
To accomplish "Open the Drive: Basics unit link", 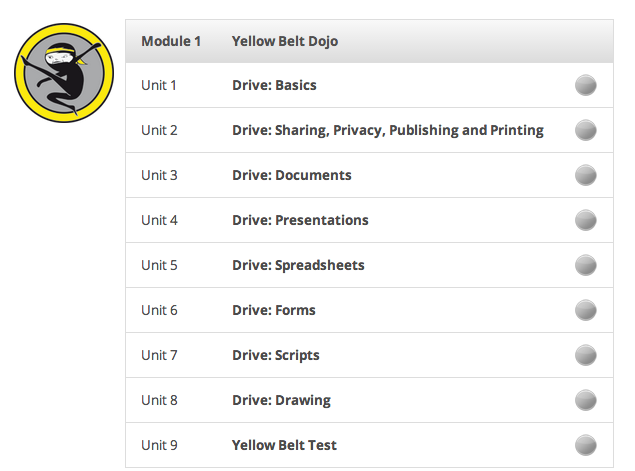I will tap(274, 86).
